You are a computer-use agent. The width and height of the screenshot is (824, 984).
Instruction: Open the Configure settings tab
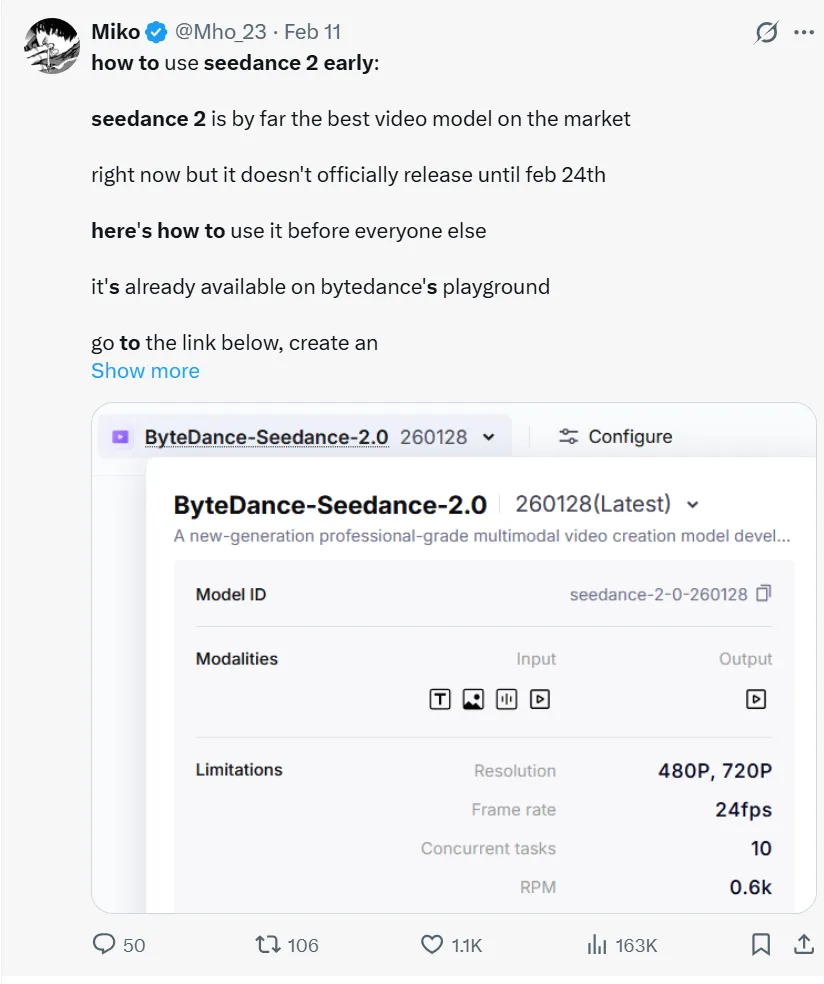coord(615,437)
